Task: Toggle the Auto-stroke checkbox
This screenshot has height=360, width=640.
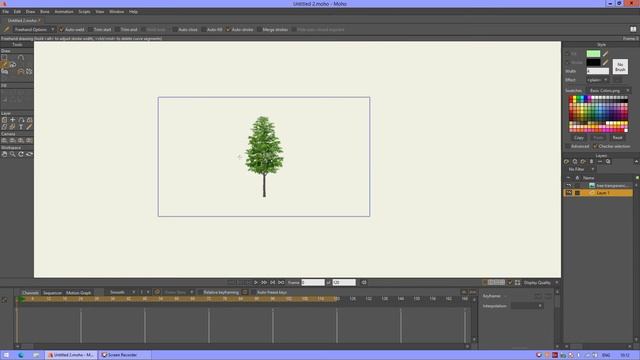Action: coord(228,29)
